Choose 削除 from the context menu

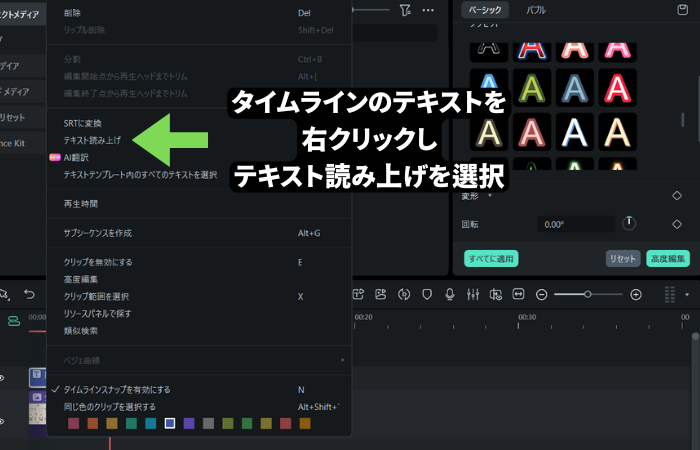click(199, 13)
